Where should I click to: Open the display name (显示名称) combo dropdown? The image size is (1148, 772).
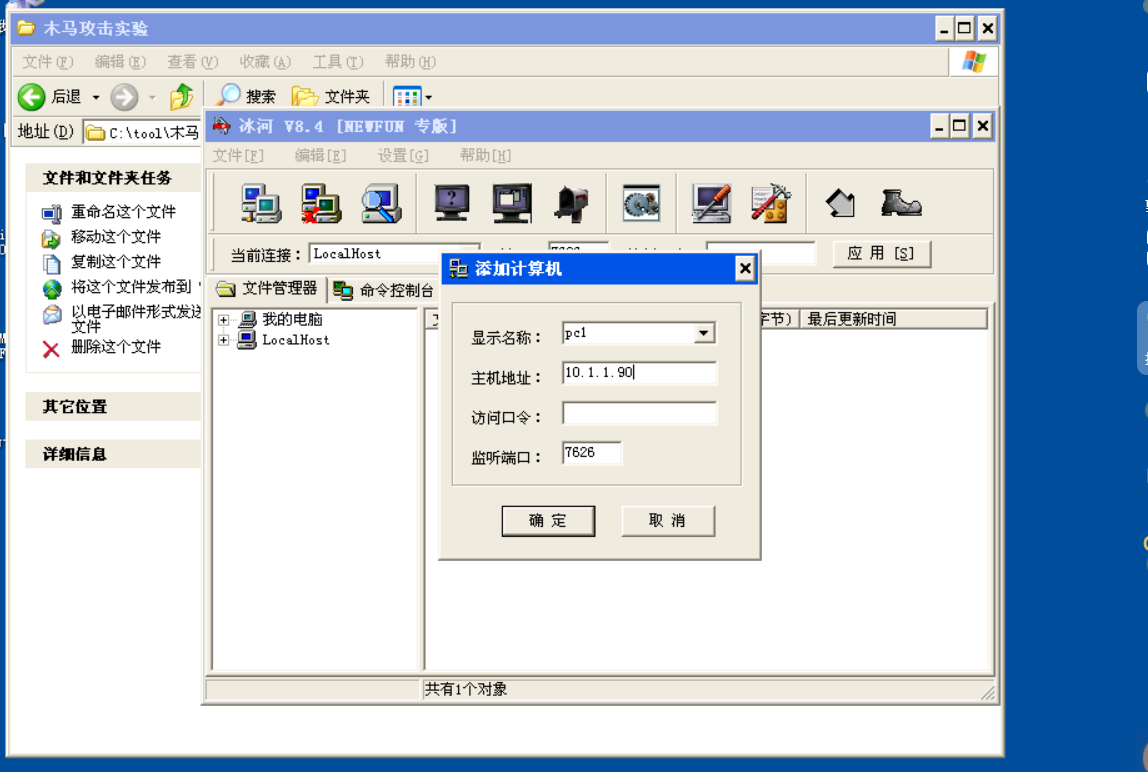(704, 333)
